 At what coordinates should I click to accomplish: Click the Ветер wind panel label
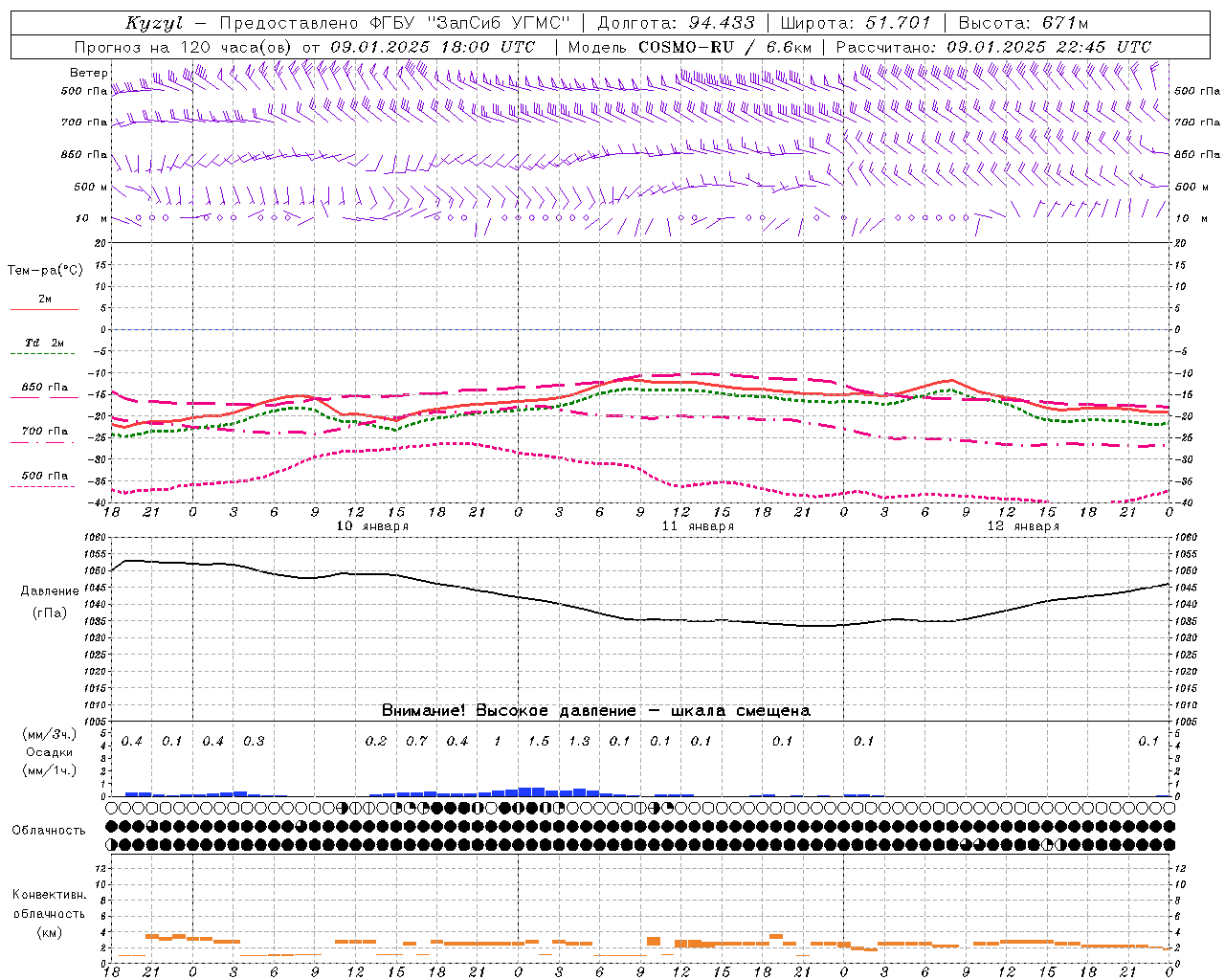click(x=88, y=73)
